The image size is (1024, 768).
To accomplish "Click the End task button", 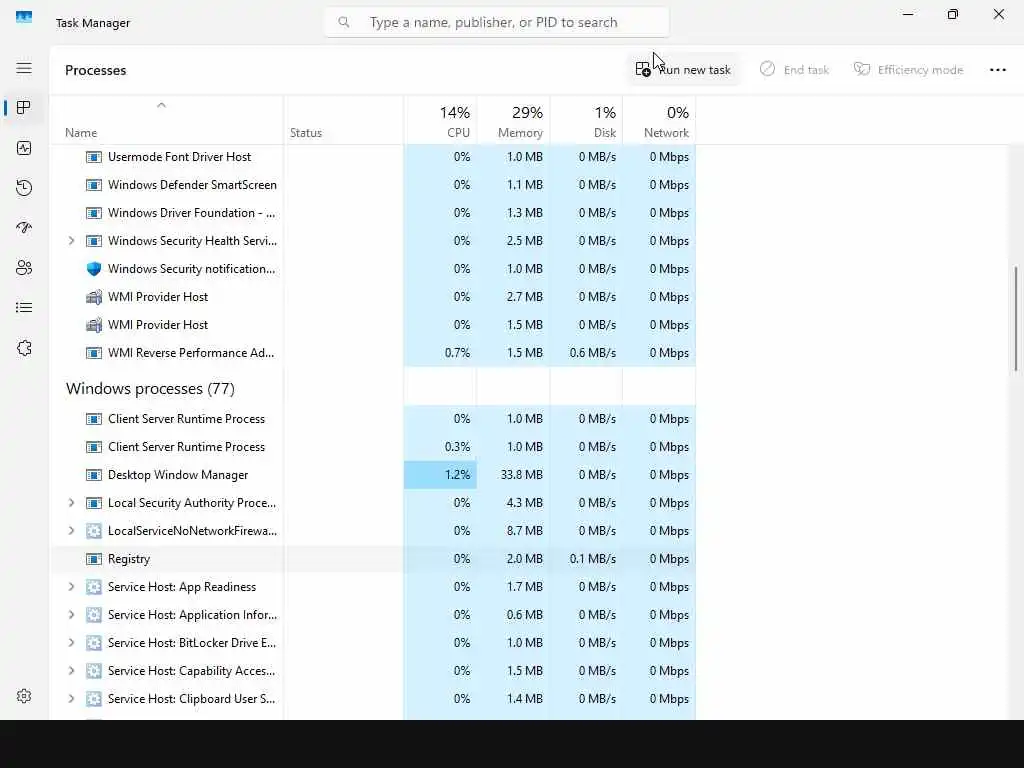I will coord(794,70).
